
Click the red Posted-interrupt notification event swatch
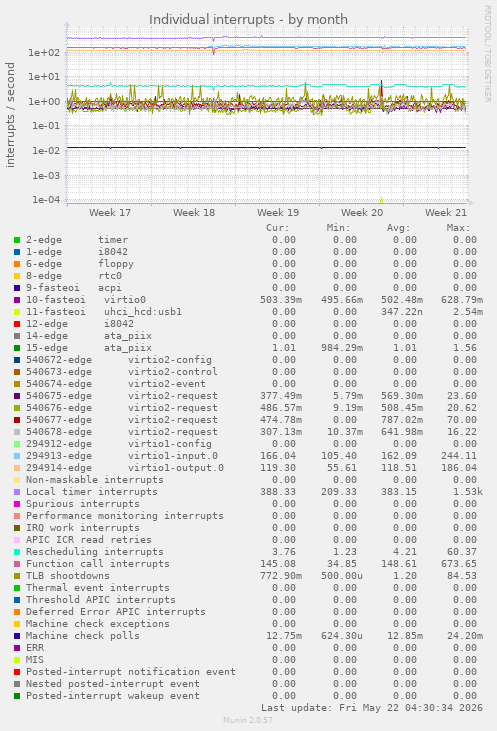(17, 672)
